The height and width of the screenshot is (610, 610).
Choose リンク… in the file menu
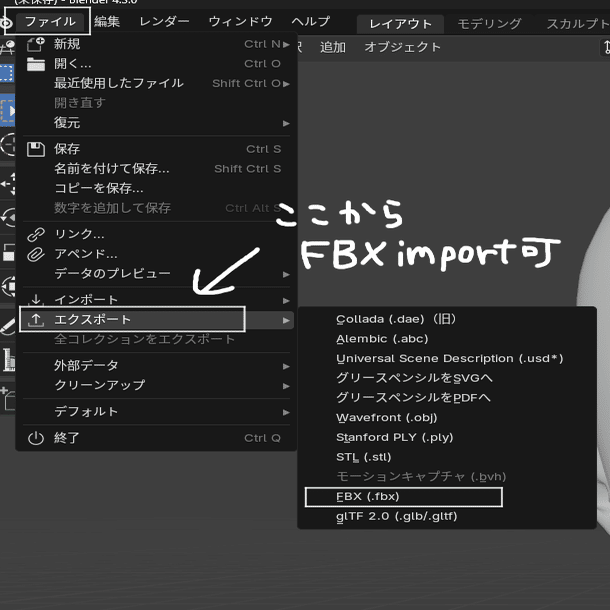point(156,234)
